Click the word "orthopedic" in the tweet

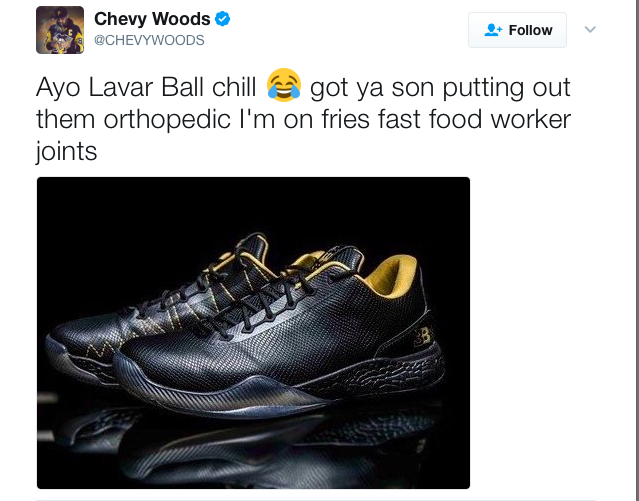pyautogui.click(x=167, y=119)
